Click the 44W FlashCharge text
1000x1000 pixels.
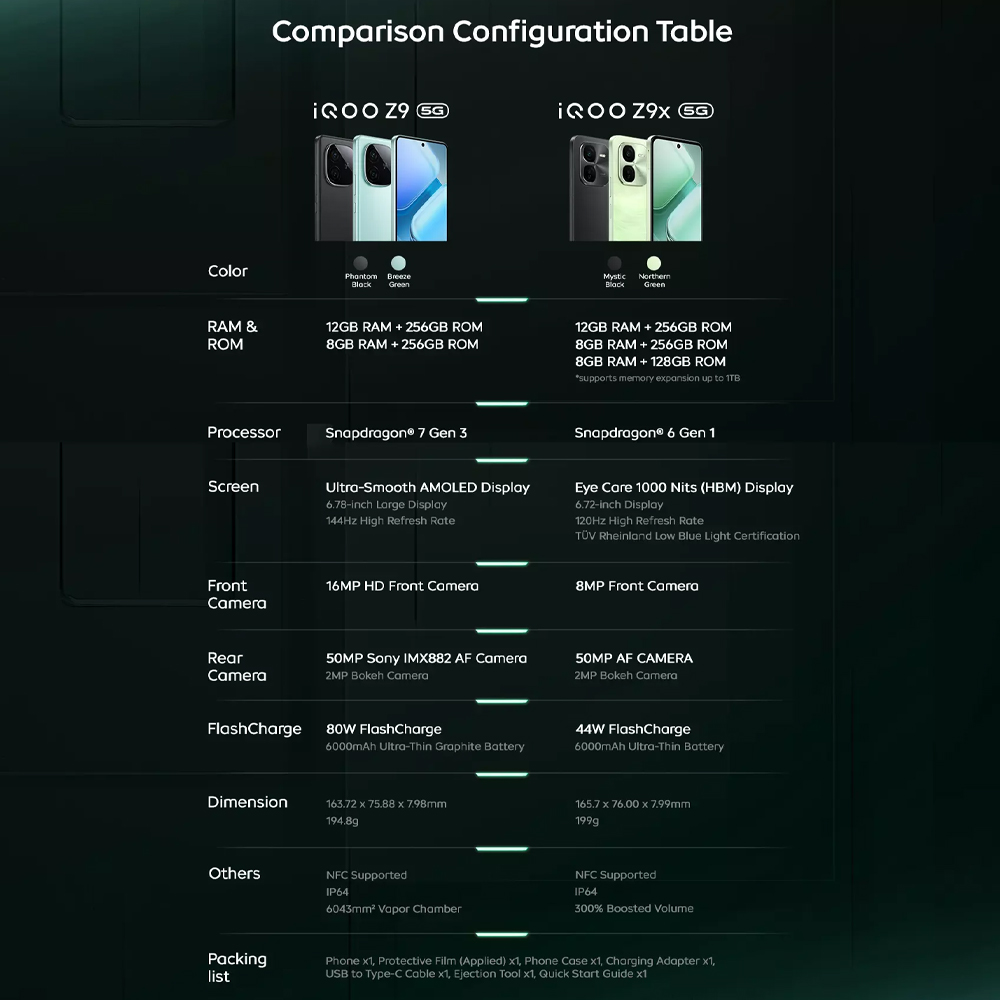coord(632,729)
